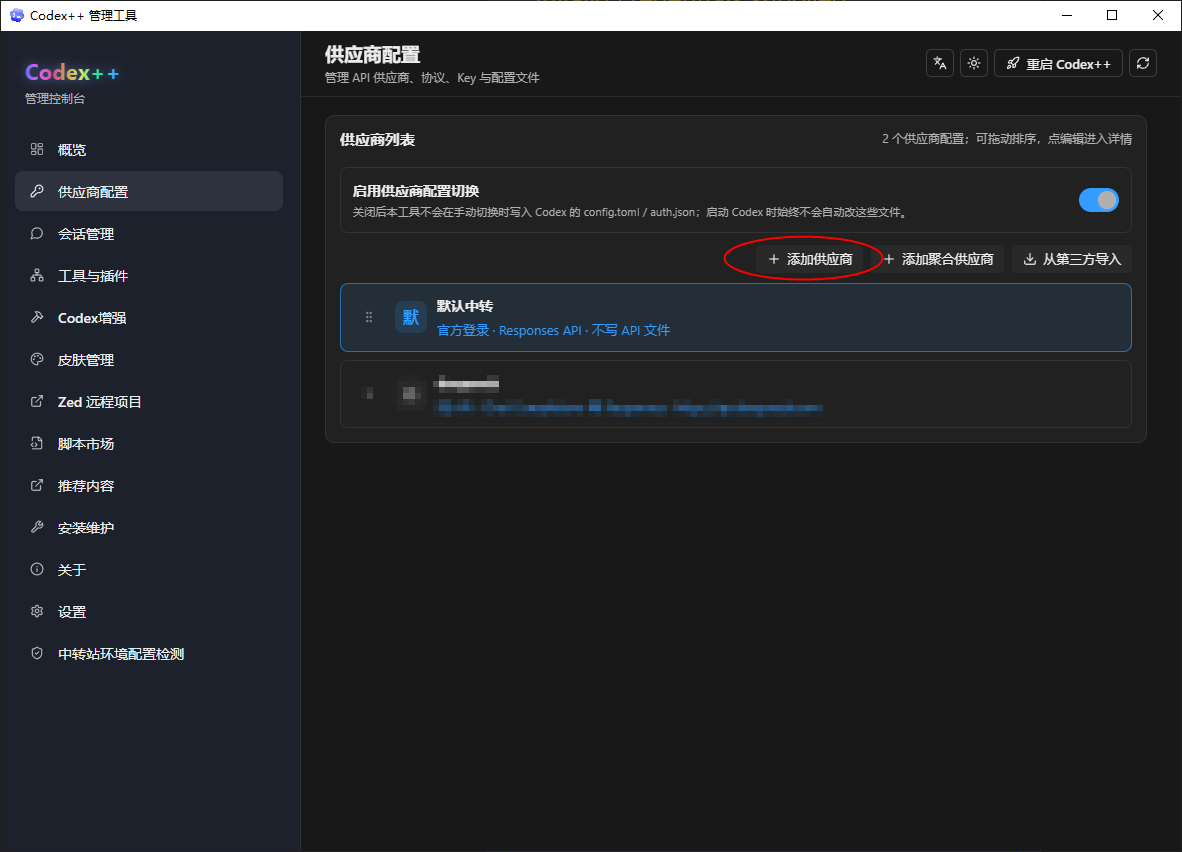Viewport: 1182px width, 852px height.
Task: Open 中转站环境配置检测
Action: tap(149, 653)
